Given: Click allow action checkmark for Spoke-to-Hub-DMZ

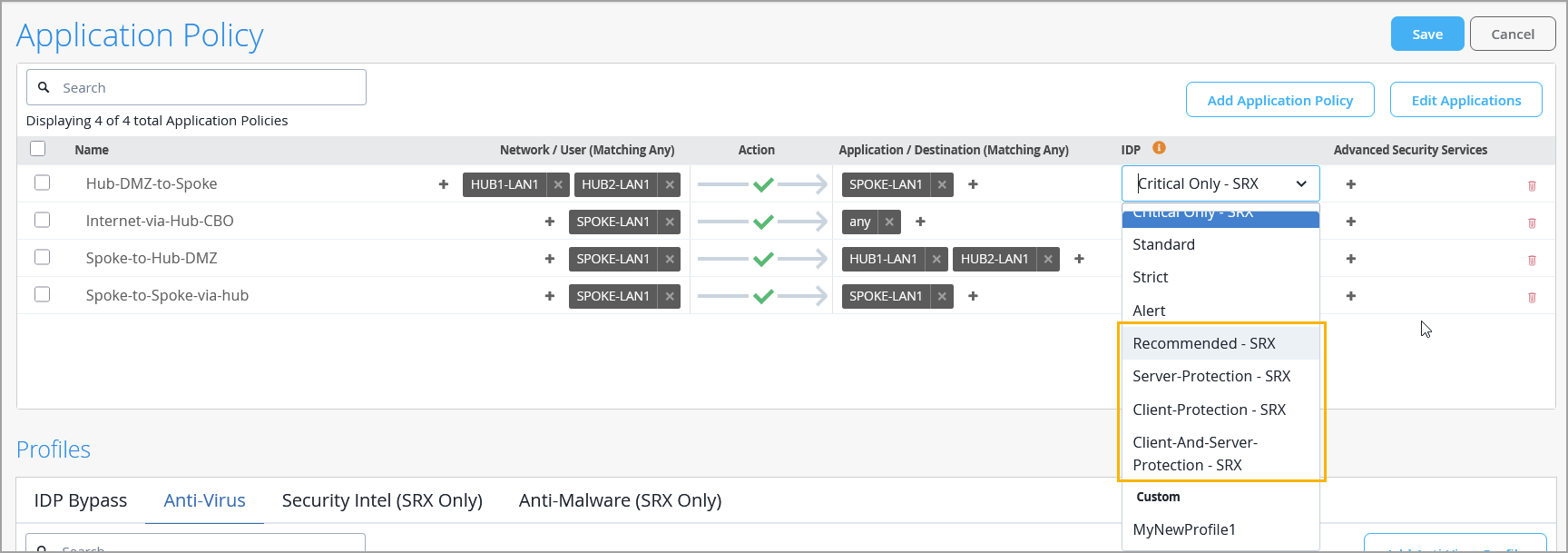Looking at the screenshot, I should point(763,259).
